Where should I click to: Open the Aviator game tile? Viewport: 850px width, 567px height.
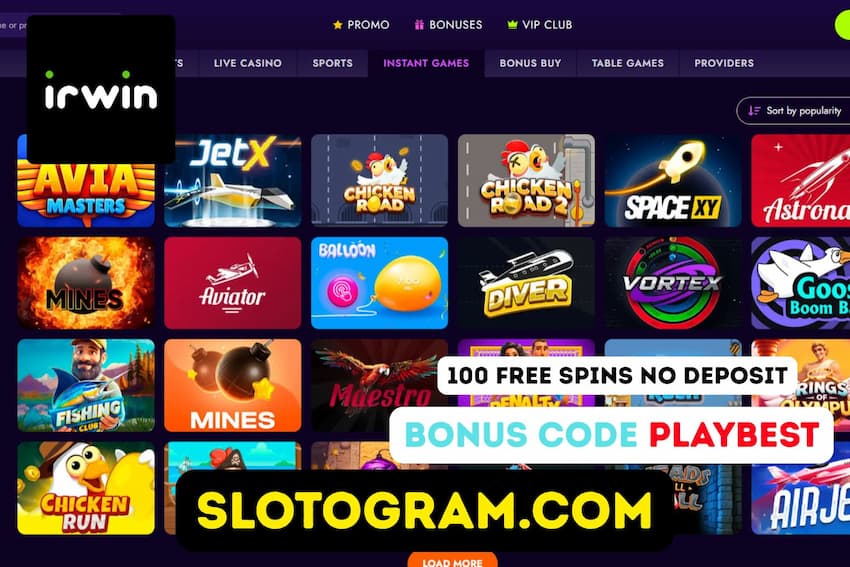(x=233, y=283)
